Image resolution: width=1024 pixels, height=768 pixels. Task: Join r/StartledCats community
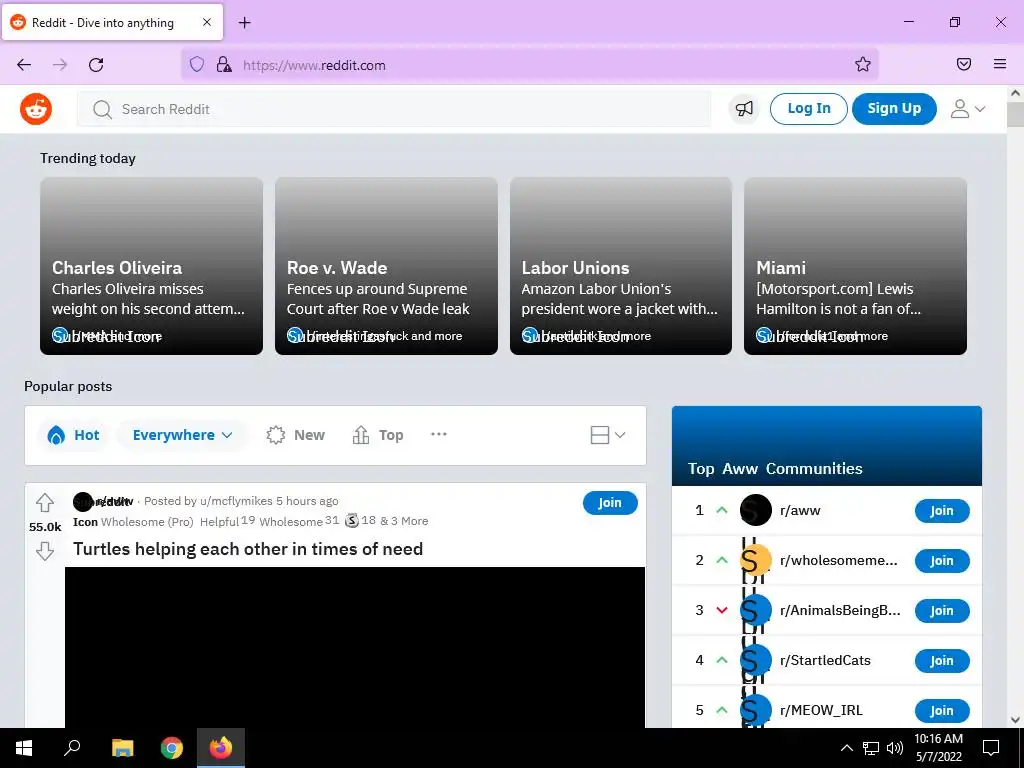click(x=942, y=660)
